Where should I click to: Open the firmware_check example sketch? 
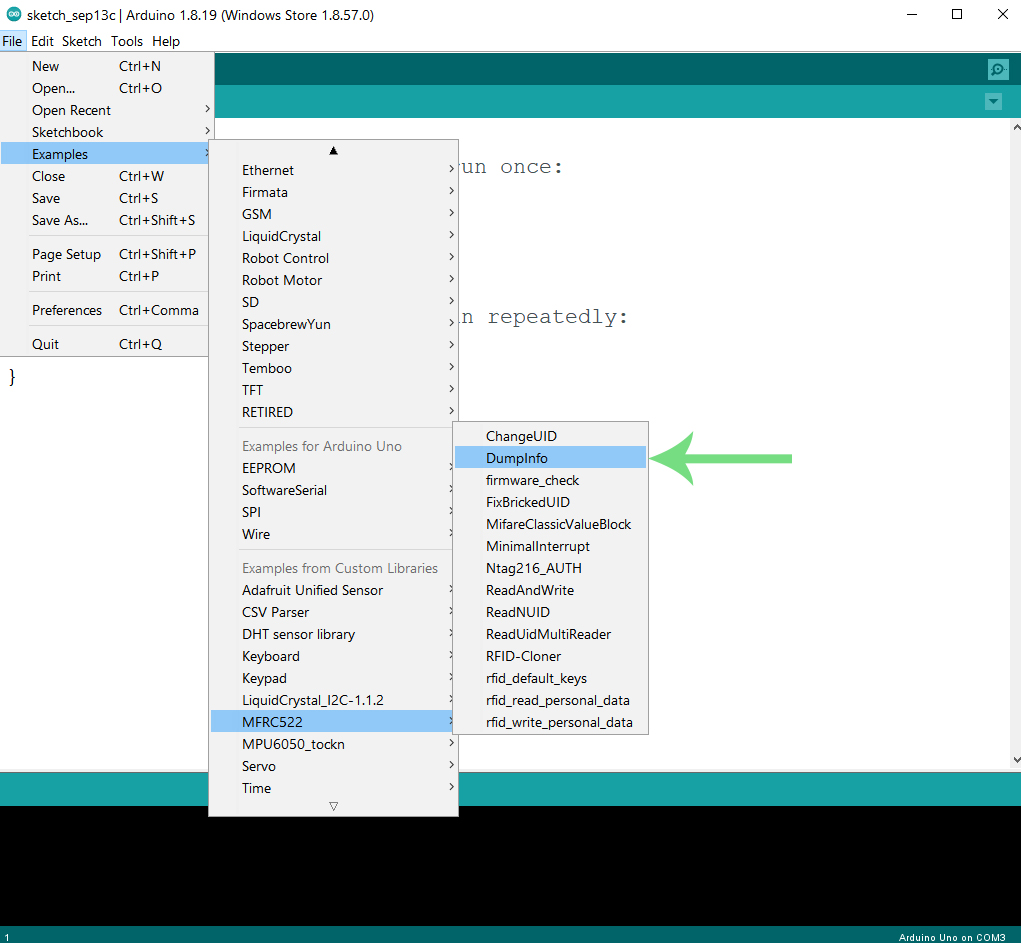point(550,481)
